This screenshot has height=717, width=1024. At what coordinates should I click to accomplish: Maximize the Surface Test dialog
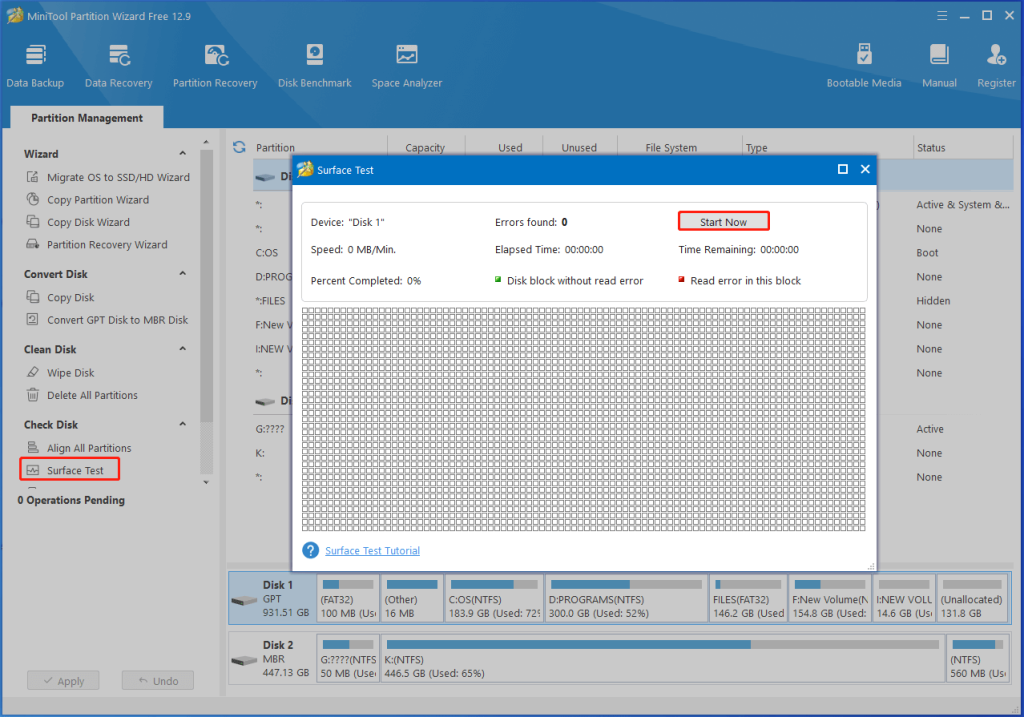pyautogui.click(x=842, y=169)
